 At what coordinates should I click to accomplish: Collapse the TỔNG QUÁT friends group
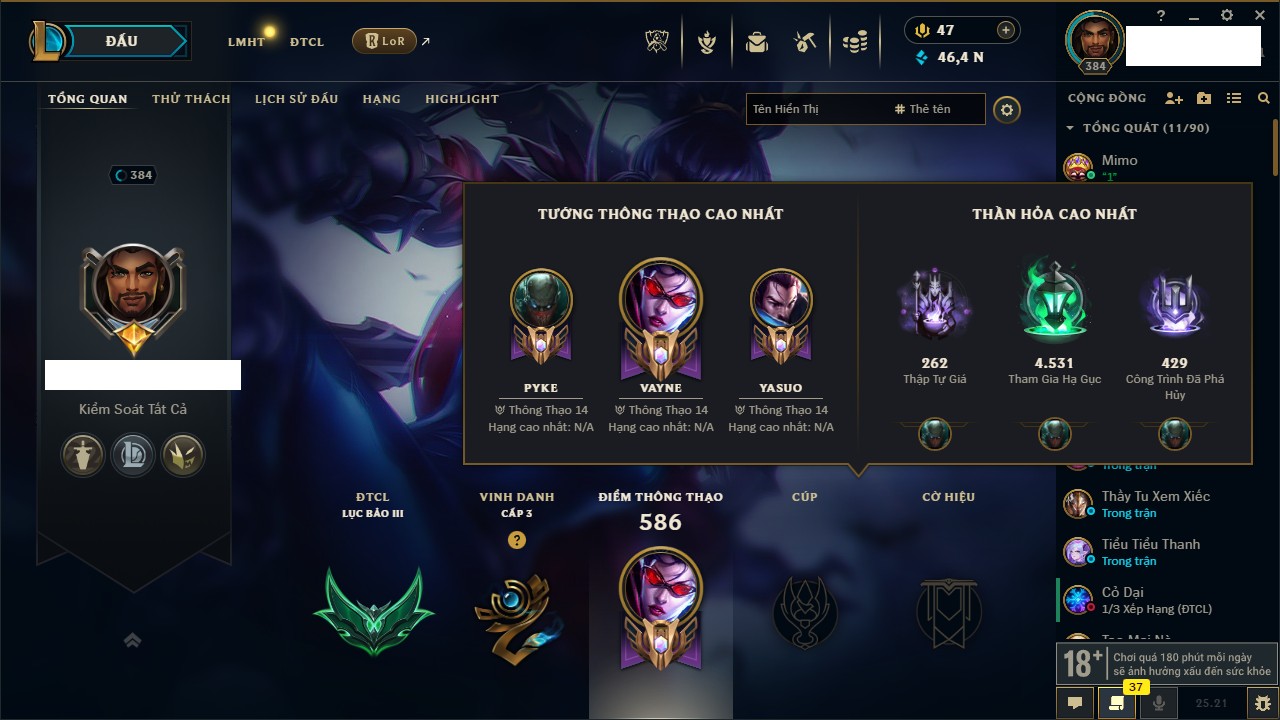(1070, 128)
